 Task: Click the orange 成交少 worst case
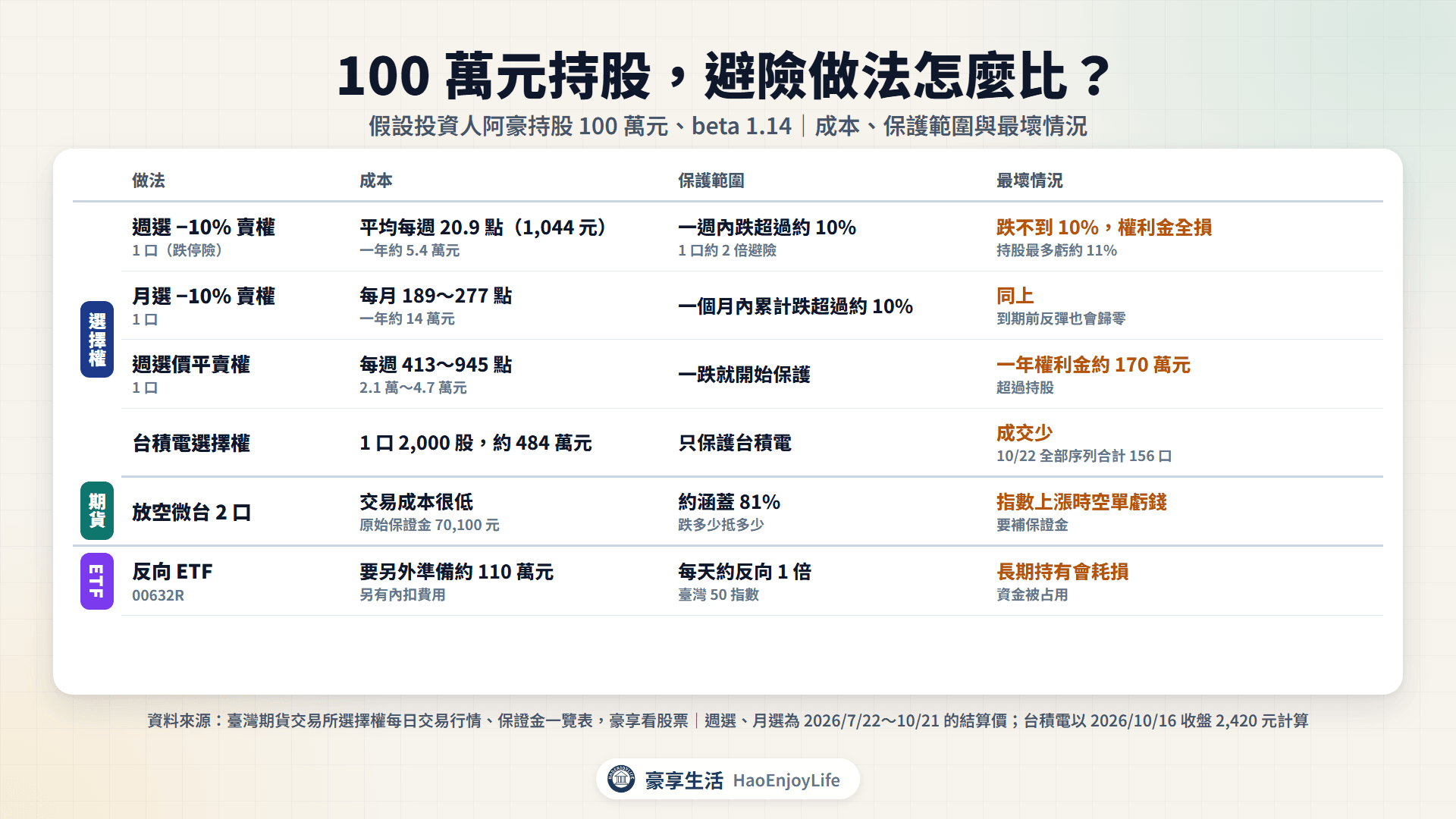click(x=1025, y=433)
